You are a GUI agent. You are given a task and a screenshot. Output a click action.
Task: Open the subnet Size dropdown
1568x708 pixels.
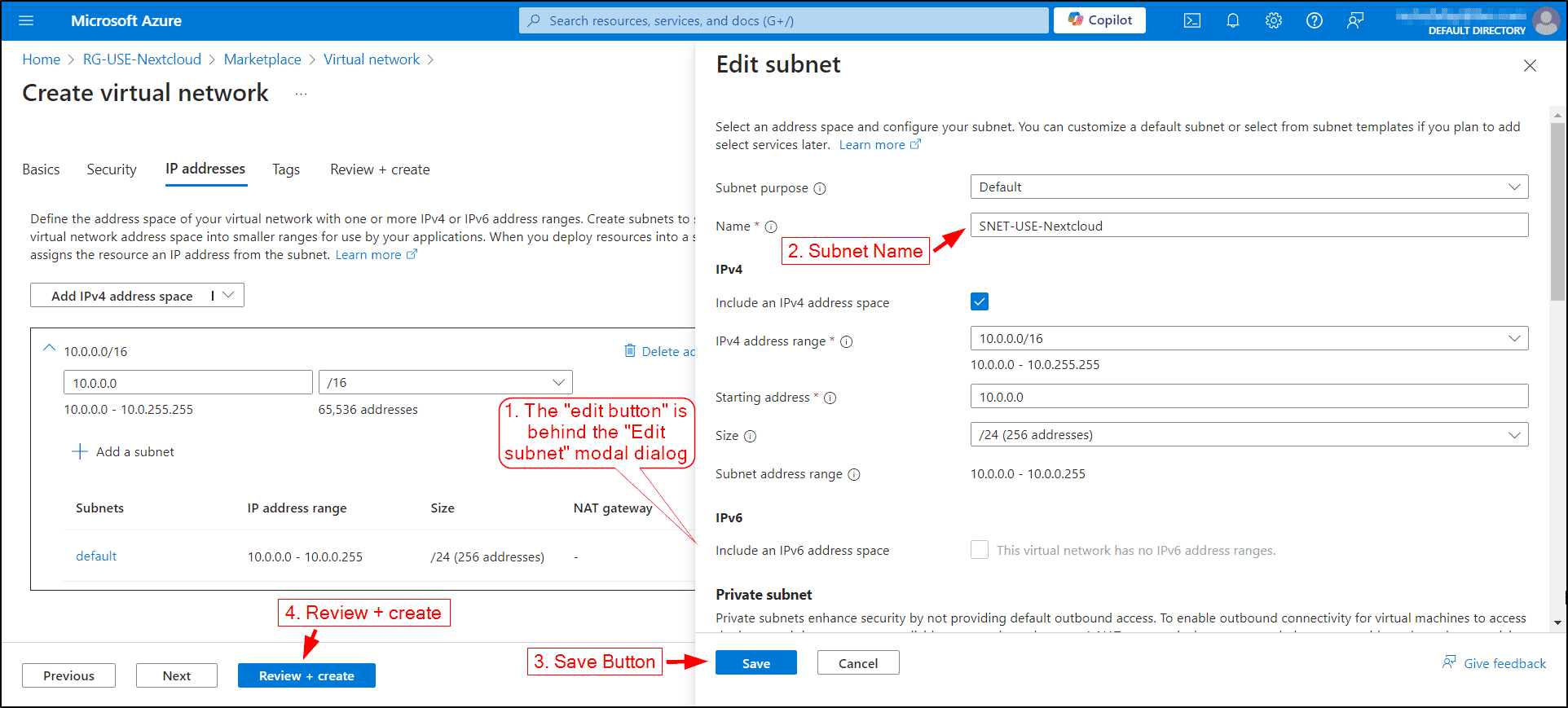pyautogui.click(x=1249, y=434)
